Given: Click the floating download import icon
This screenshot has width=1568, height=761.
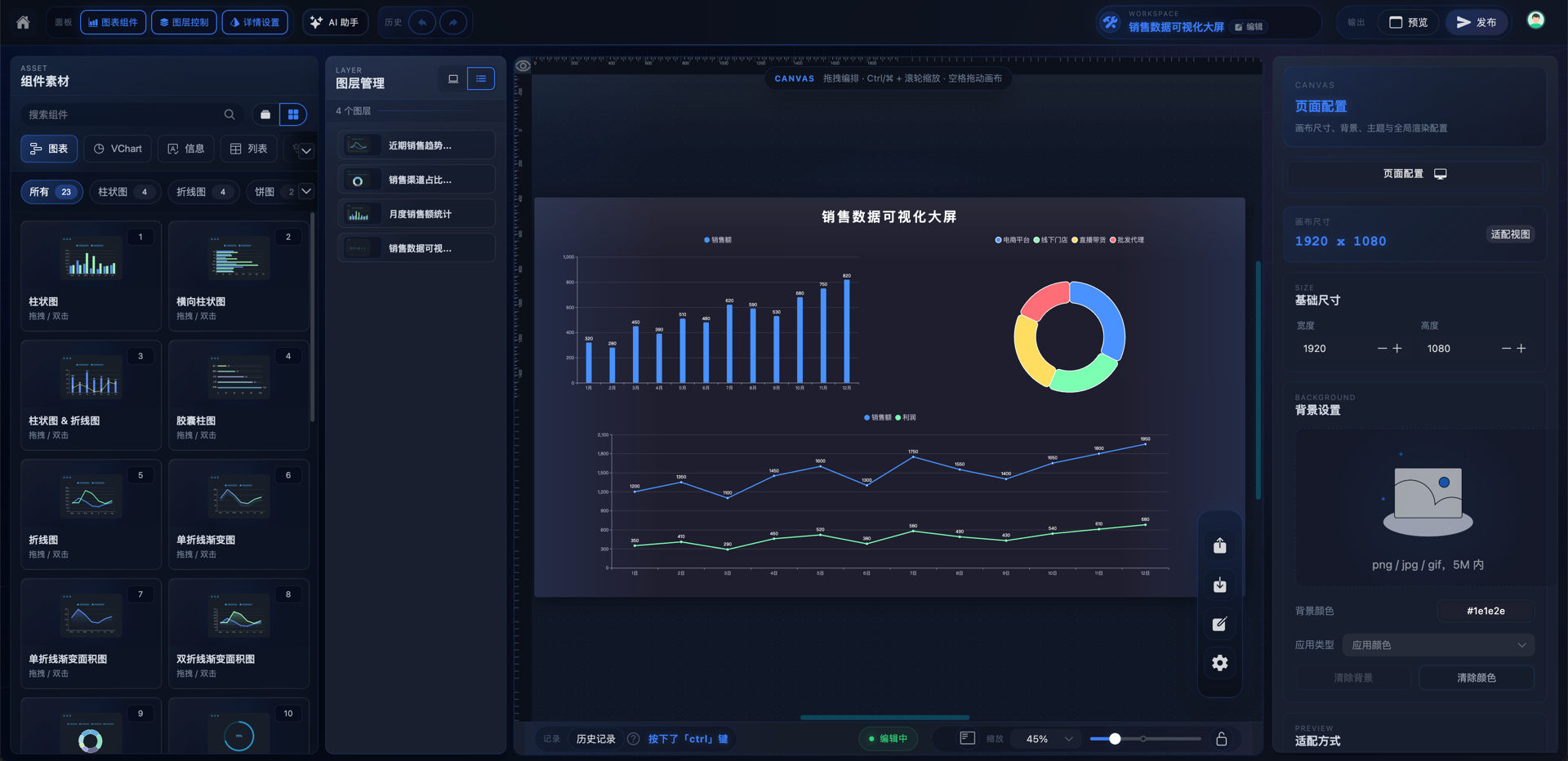Looking at the screenshot, I should tap(1219, 585).
